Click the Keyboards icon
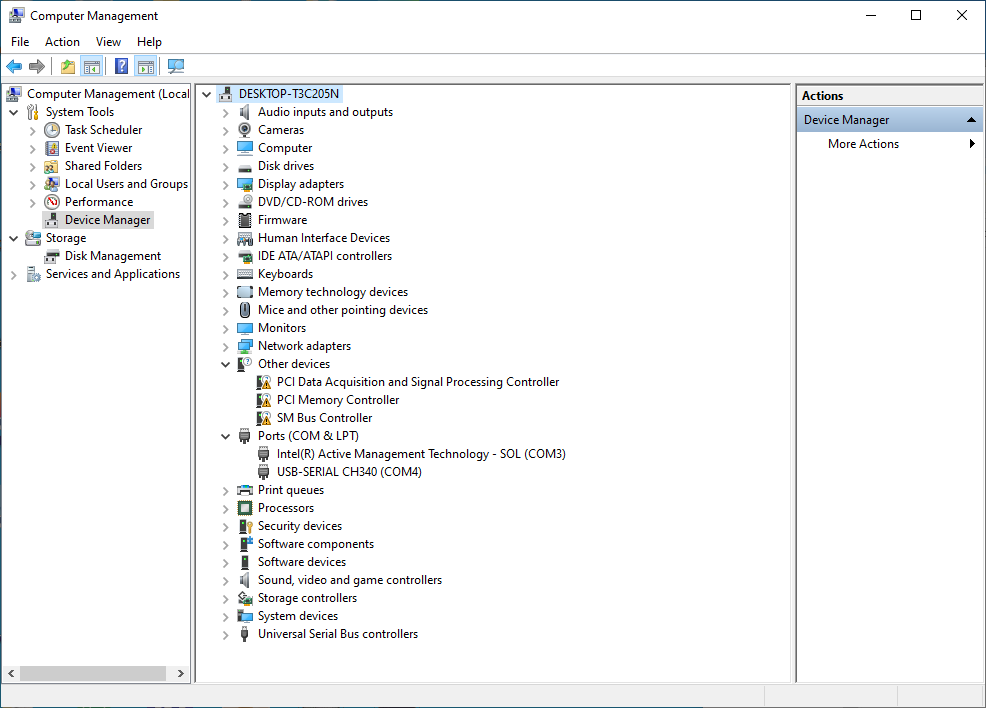Screen dimensions: 986x708 tap(245, 274)
